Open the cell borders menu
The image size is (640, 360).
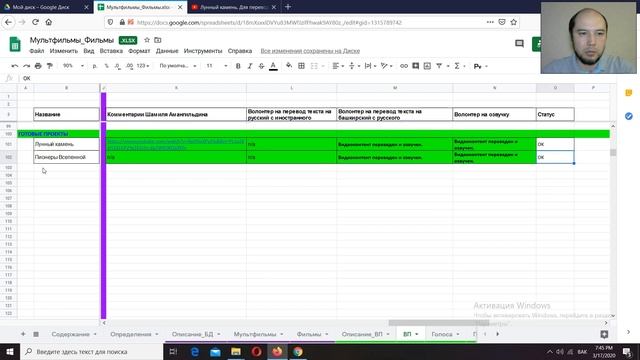coord(301,66)
